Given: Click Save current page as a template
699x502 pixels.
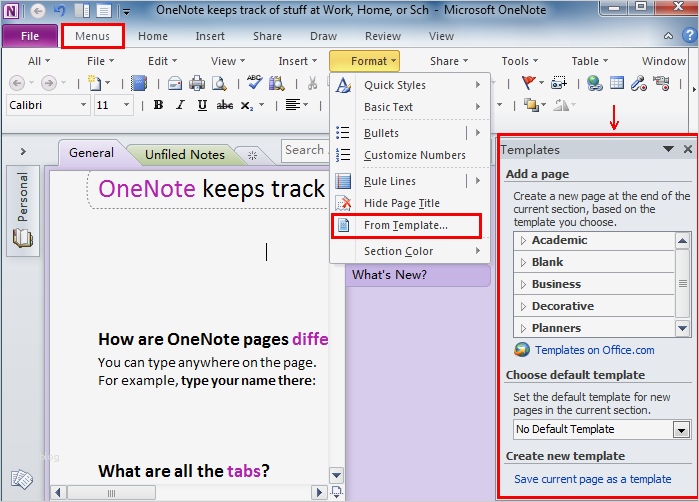Looking at the screenshot, I should point(592,479).
